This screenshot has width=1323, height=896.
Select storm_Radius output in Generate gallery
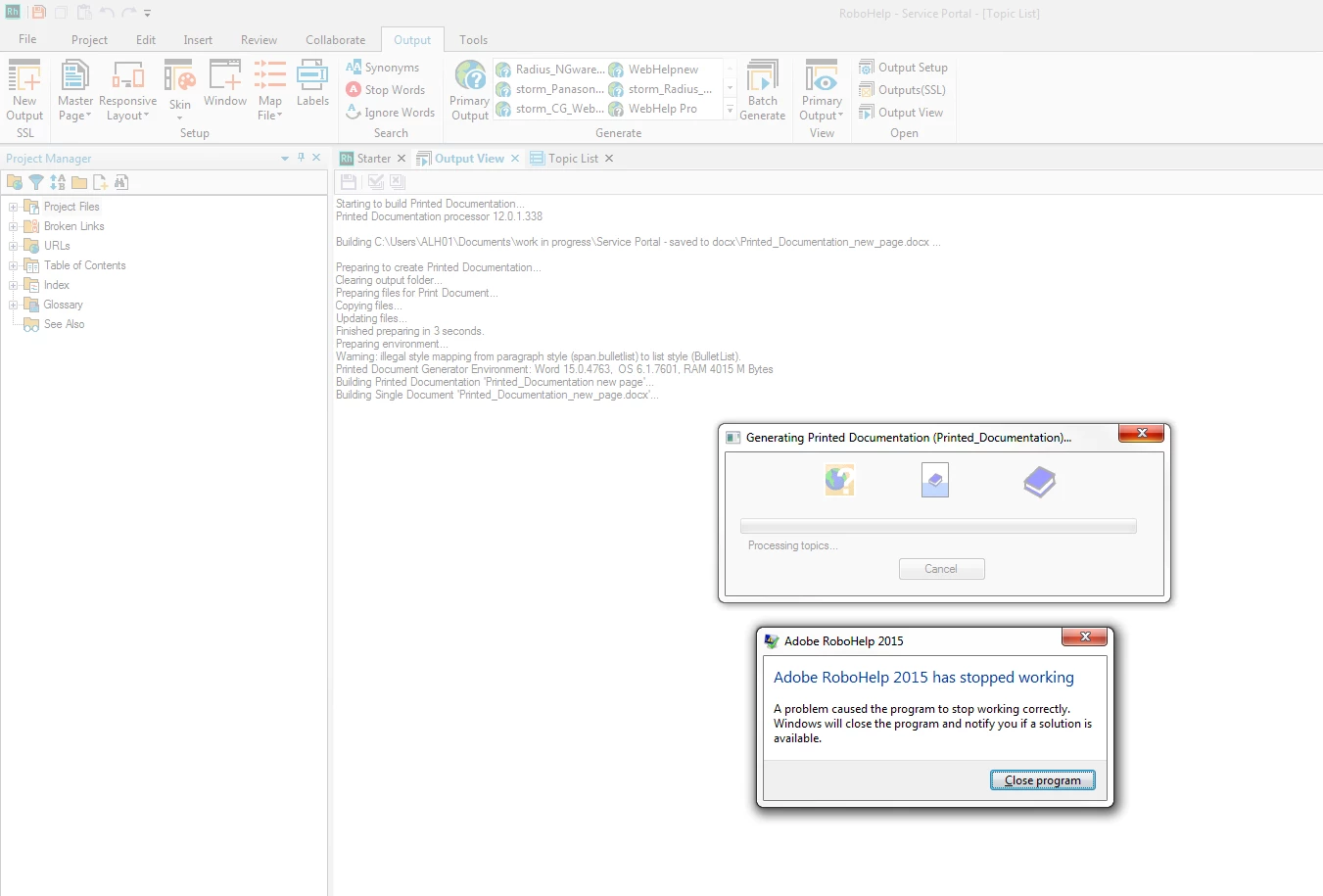[x=661, y=89]
